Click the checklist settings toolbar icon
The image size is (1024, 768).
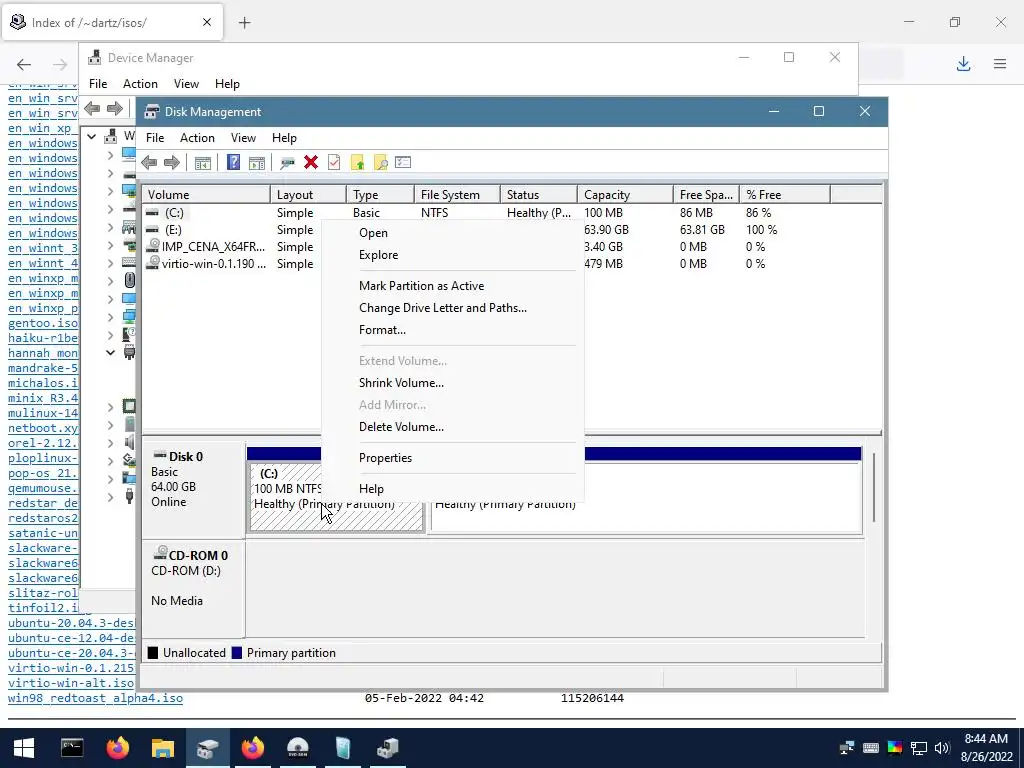pyautogui.click(x=403, y=162)
